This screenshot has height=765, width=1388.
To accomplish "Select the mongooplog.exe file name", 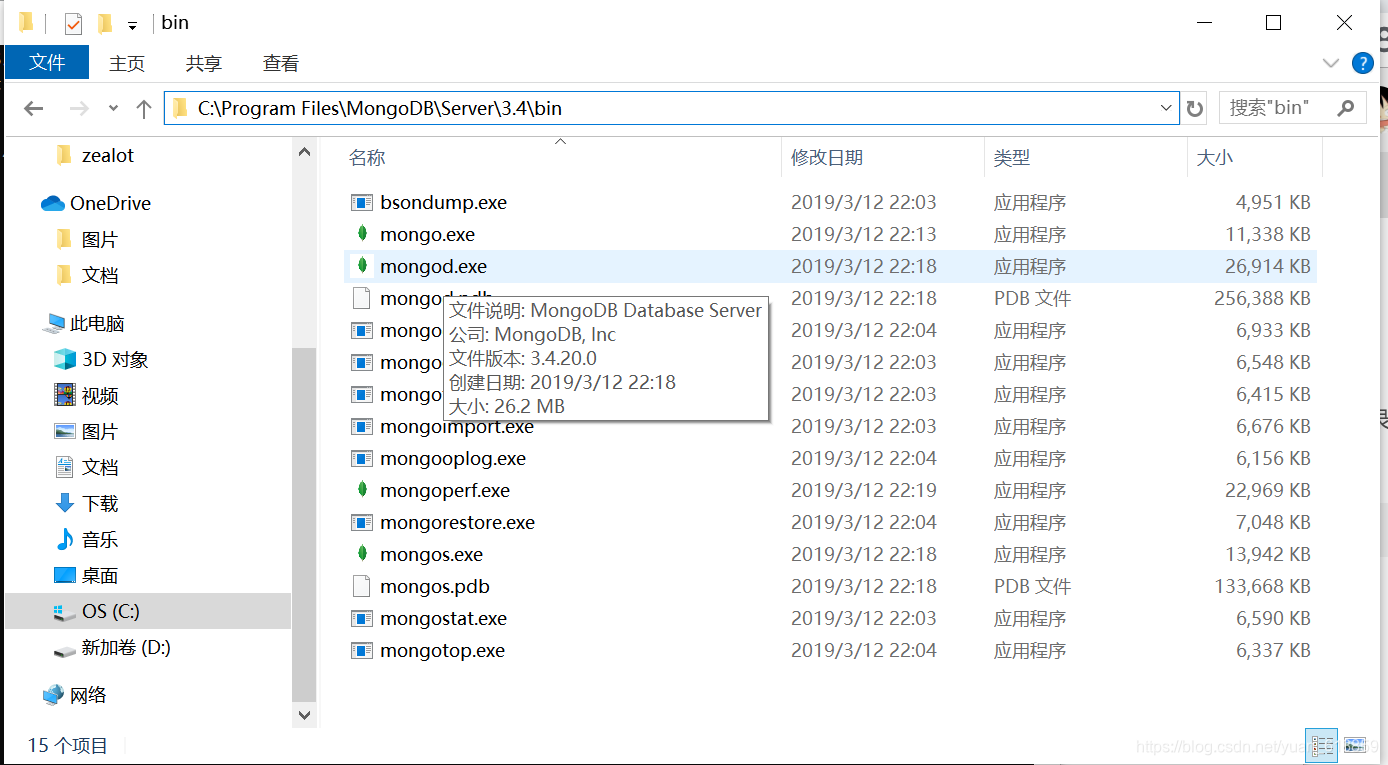I will (453, 458).
